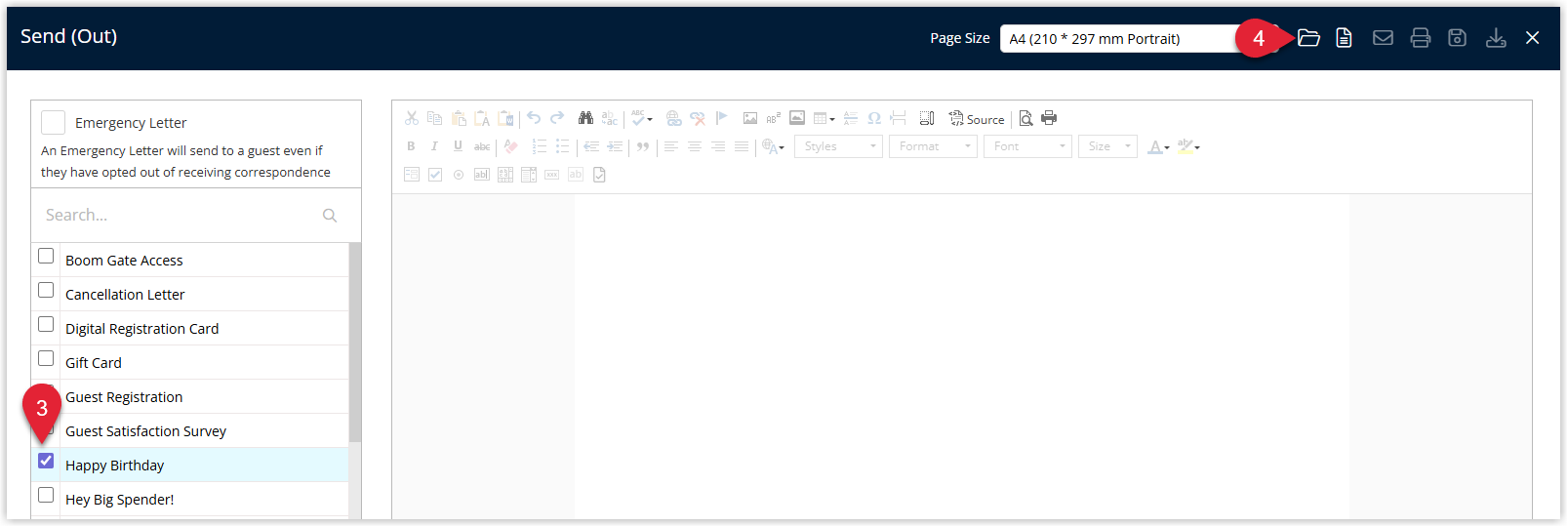The height and width of the screenshot is (527, 1568).
Task: Click the Unlink icon
Action: coord(698,118)
